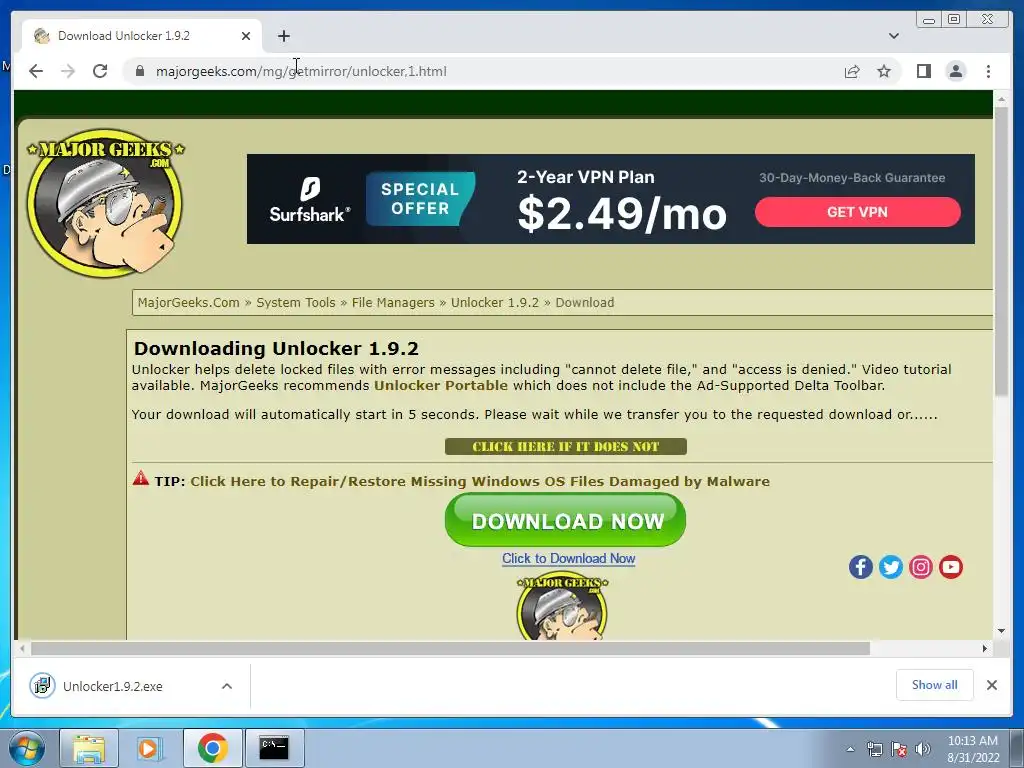Click the vertical scrollbar thumb
1024x768 pixels.
[x=1001, y=251]
